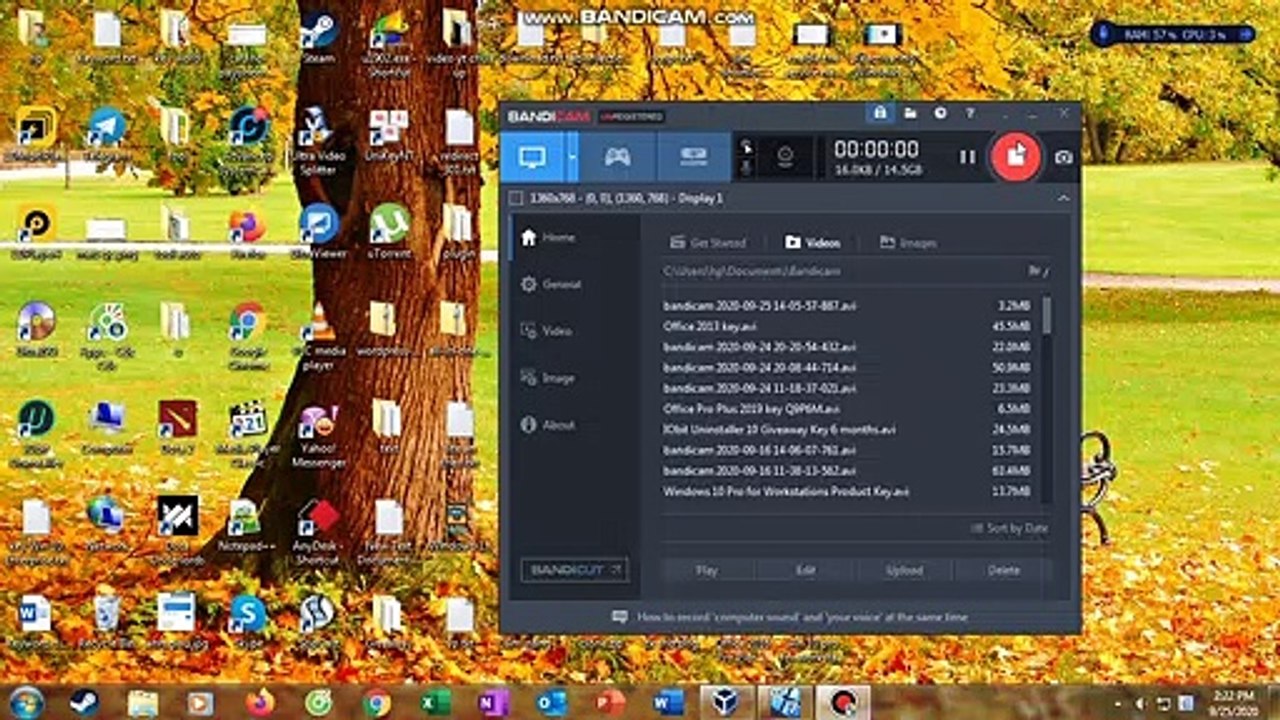Open Ultra Video Splitter desktop shortcut
The image size is (1280, 720).
click(x=318, y=141)
